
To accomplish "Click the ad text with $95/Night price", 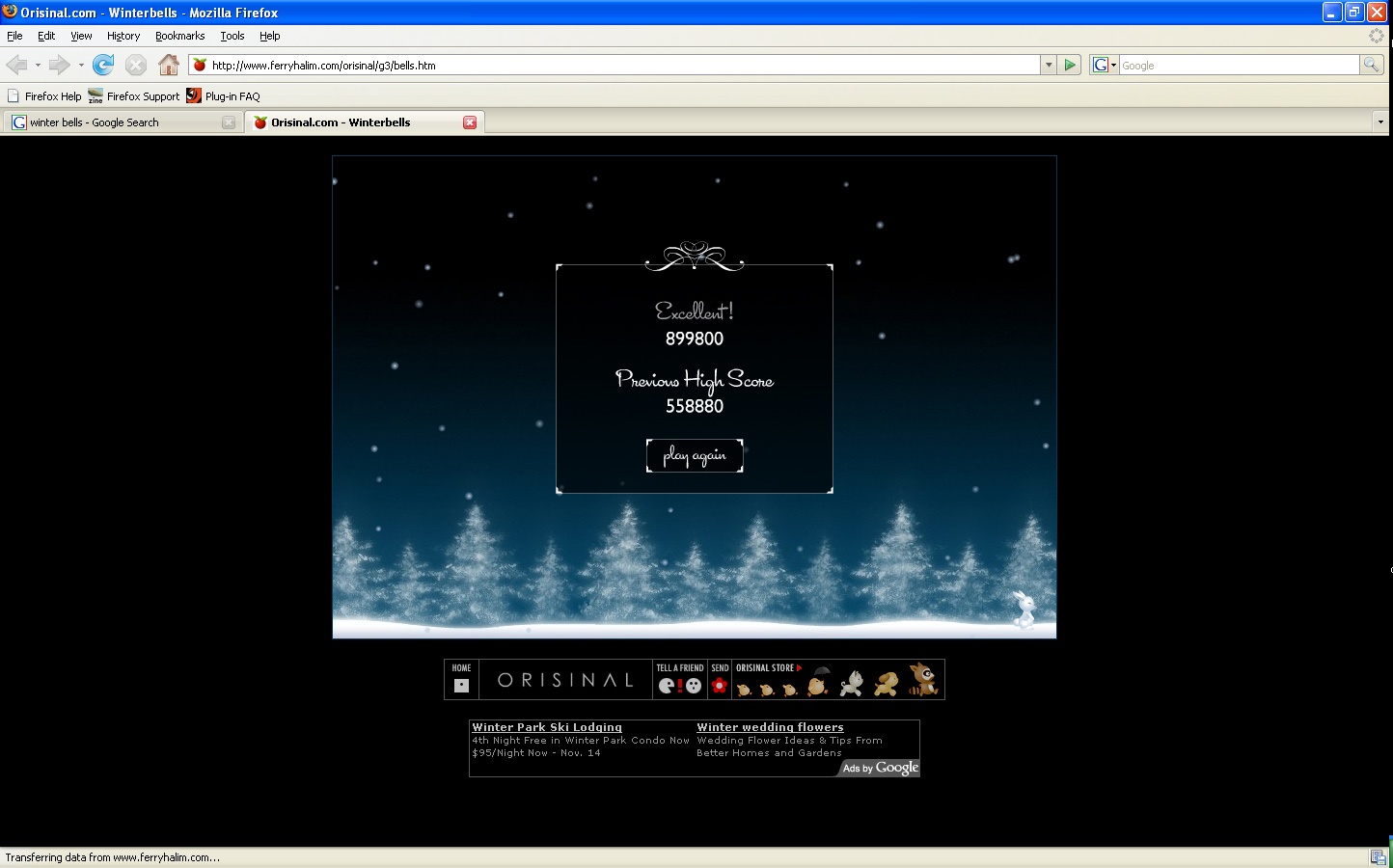I will click(536, 753).
